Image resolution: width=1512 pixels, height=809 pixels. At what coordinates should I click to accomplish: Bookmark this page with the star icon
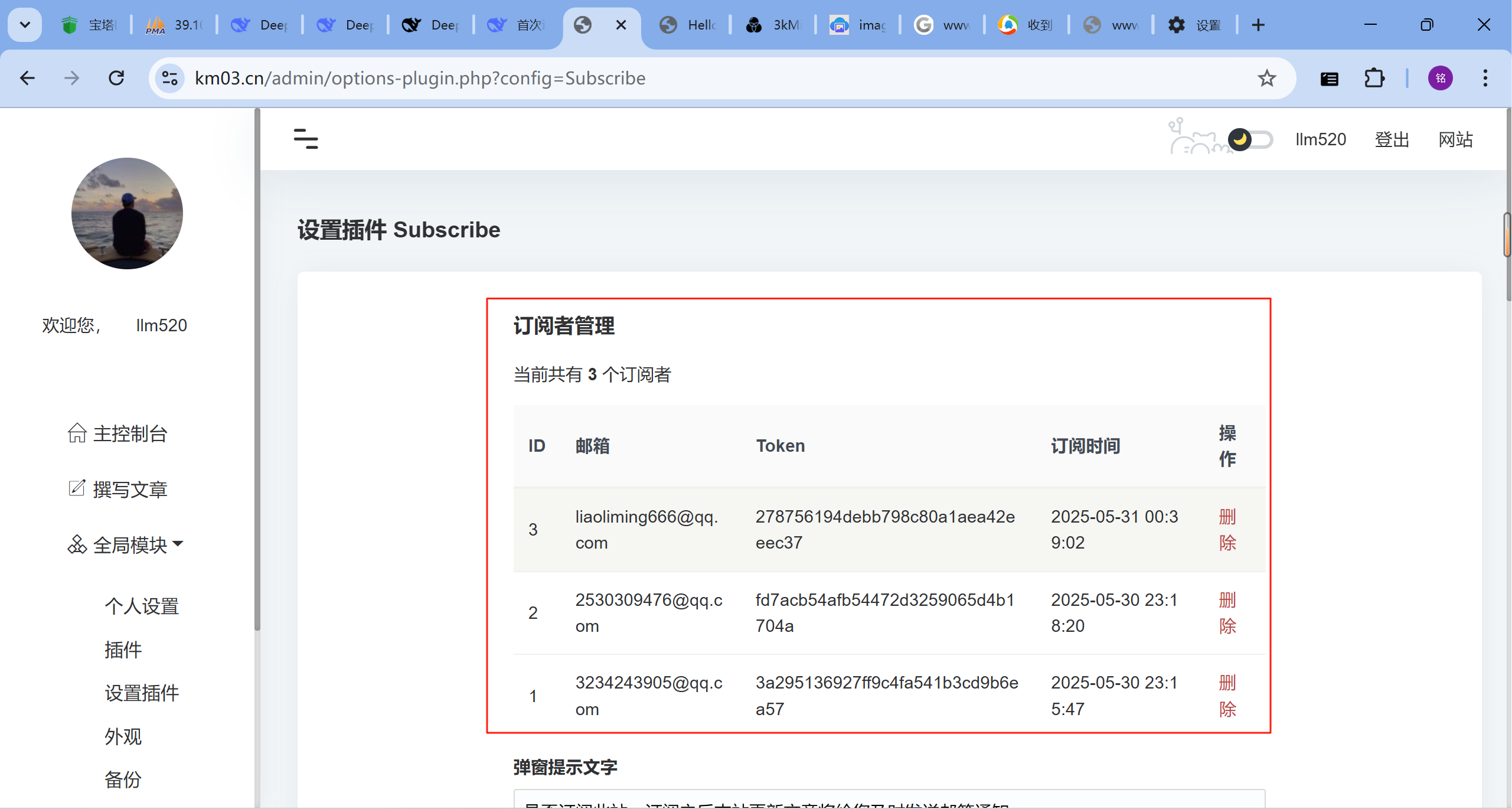pyautogui.click(x=1266, y=78)
